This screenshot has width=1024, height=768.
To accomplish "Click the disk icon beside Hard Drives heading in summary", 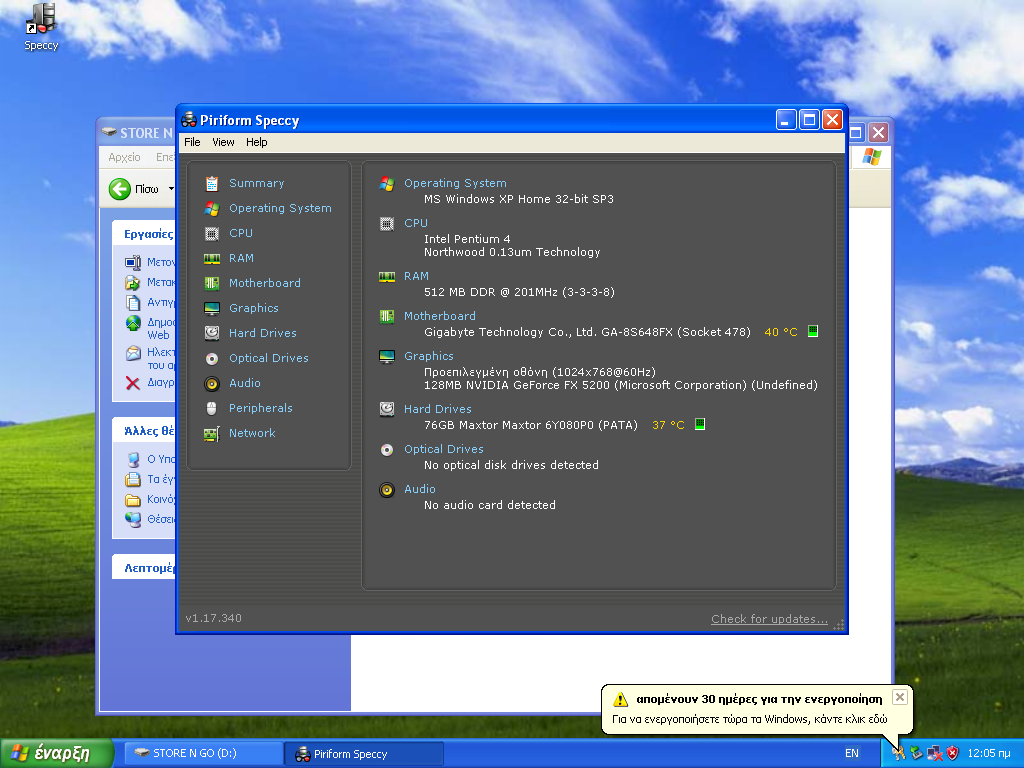I will 387,409.
